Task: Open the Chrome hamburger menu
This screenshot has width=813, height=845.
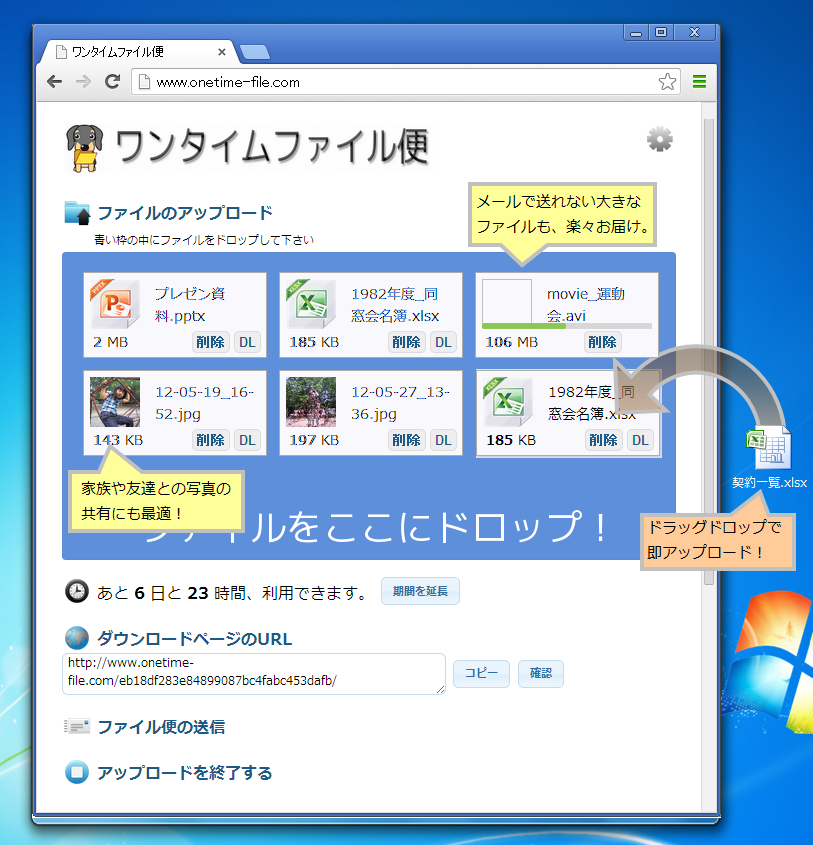Action: (699, 82)
